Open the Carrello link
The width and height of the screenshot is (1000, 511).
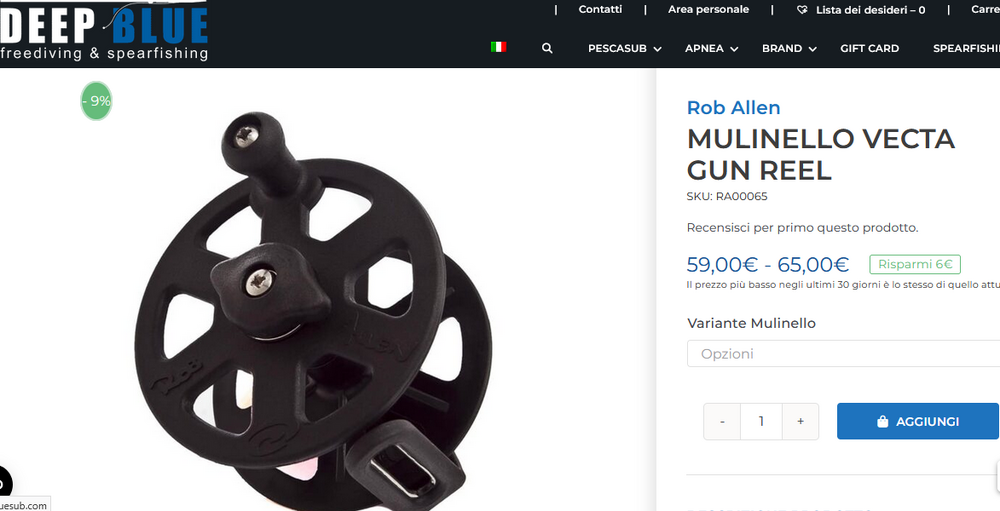click(x=985, y=10)
